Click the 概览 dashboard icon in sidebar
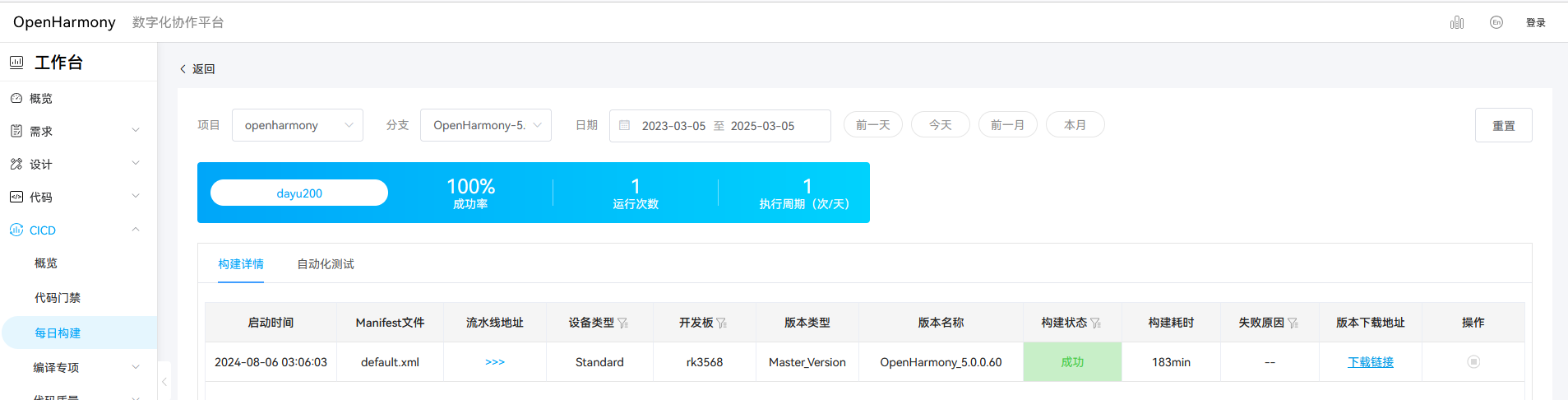 pos(16,98)
